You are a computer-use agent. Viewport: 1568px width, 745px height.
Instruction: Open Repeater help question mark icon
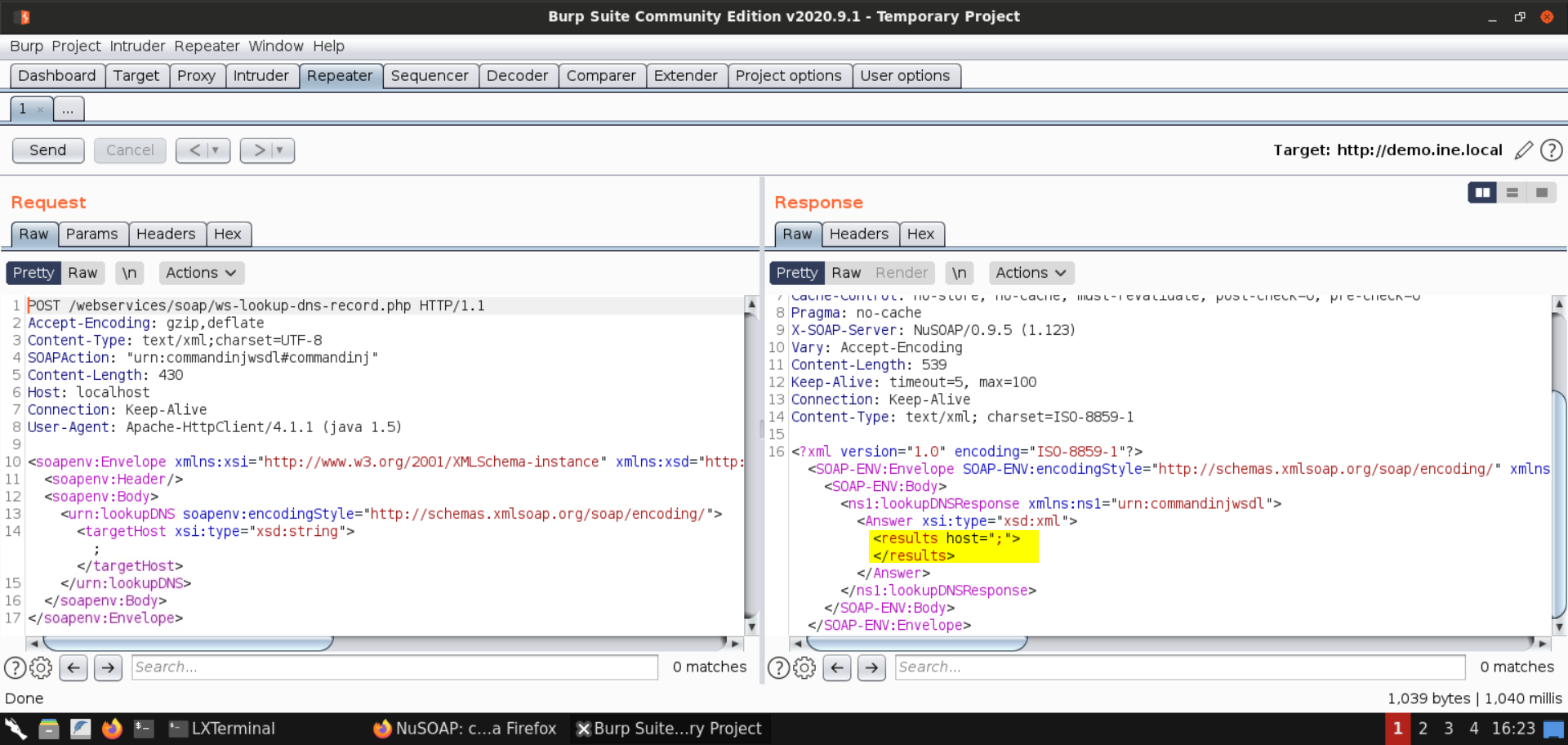[1551, 150]
